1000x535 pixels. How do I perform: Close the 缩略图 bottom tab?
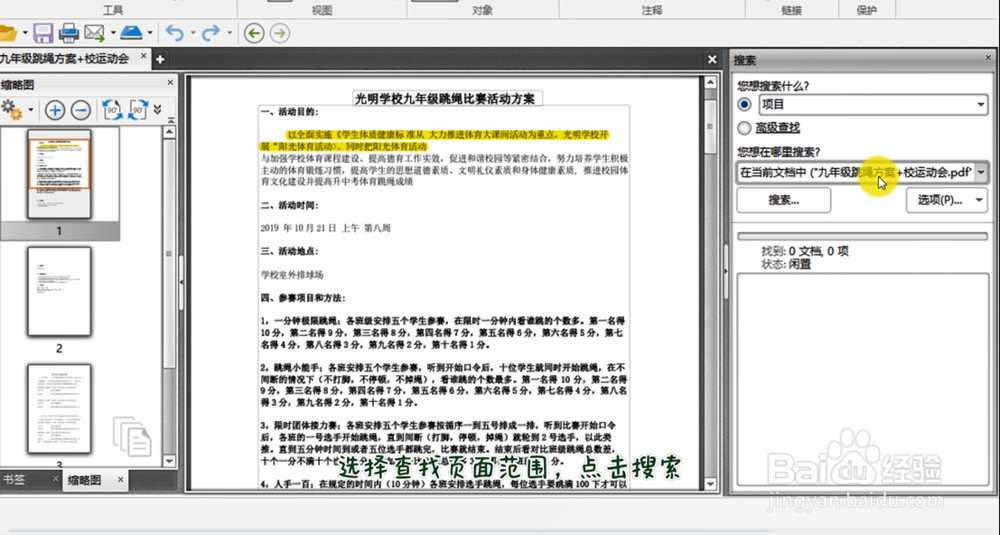coord(120,480)
